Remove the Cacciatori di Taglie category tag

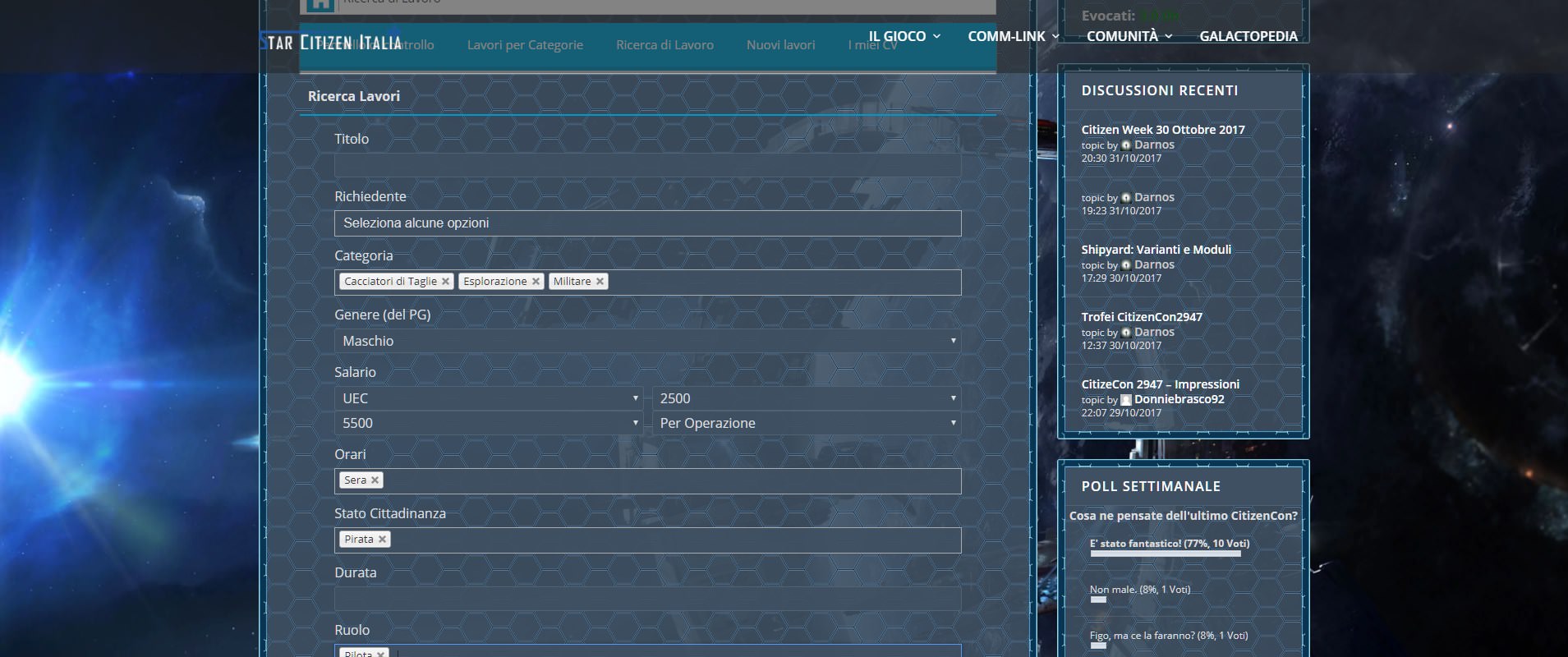[x=445, y=282]
